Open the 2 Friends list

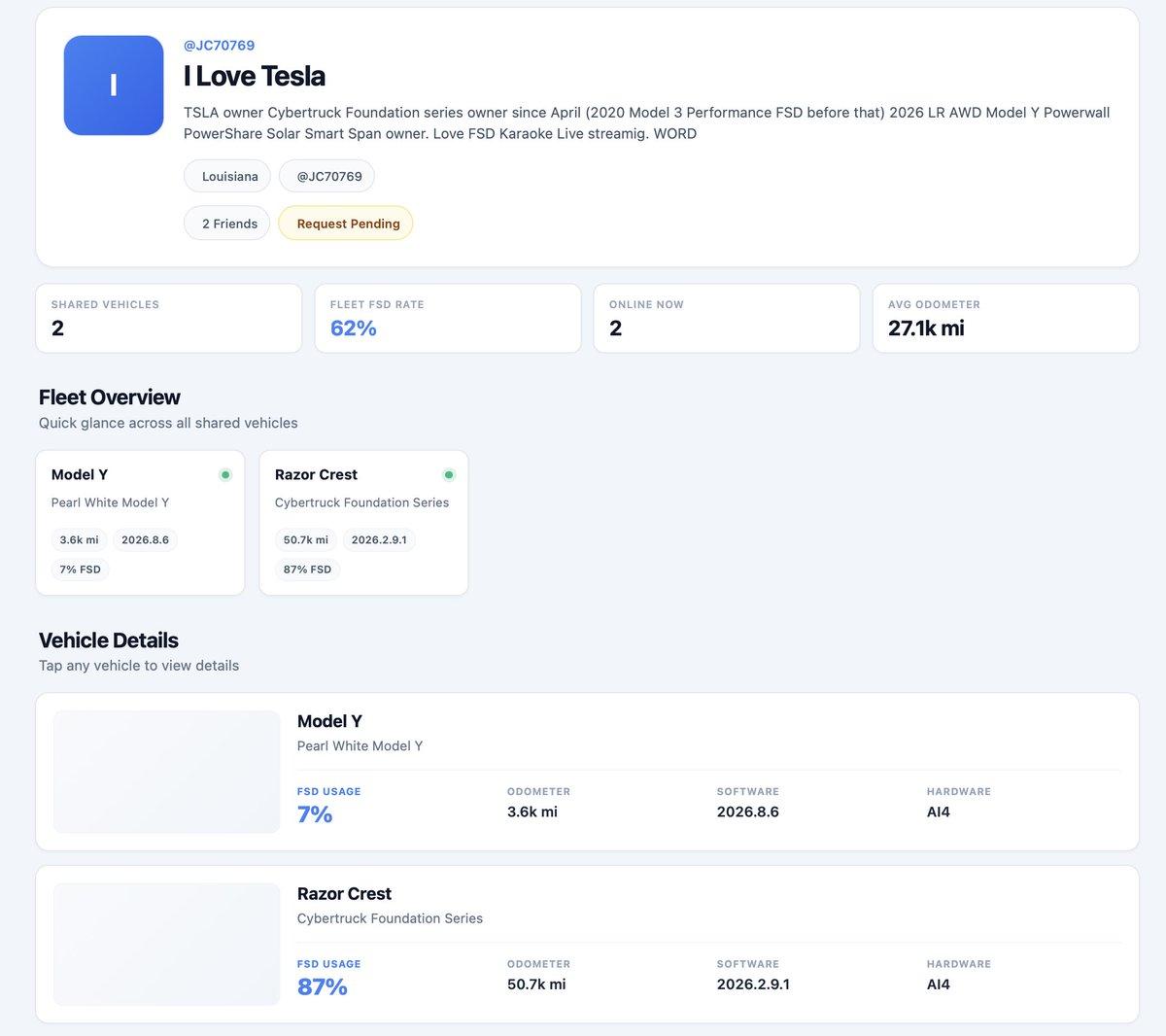[x=227, y=224]
